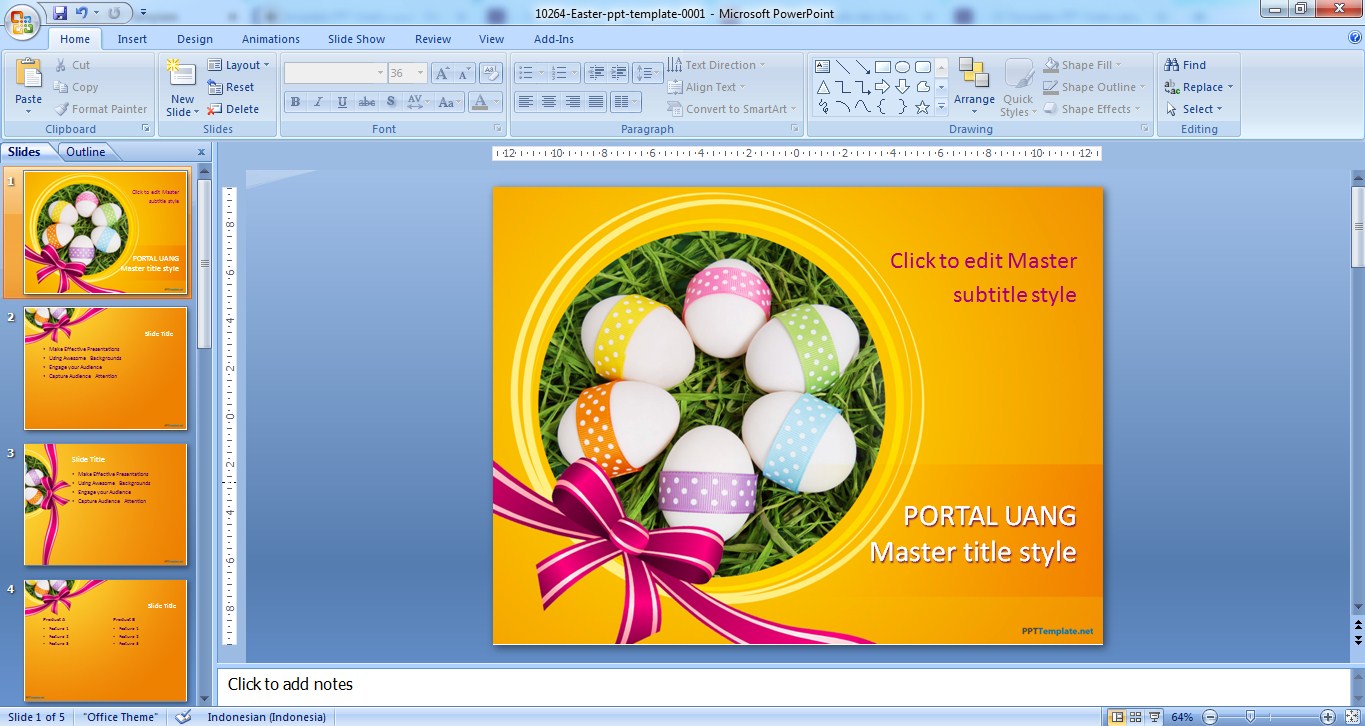Switch to the Design tab
The width and height of the screenshot is (1365, 726).
[194, 39]
